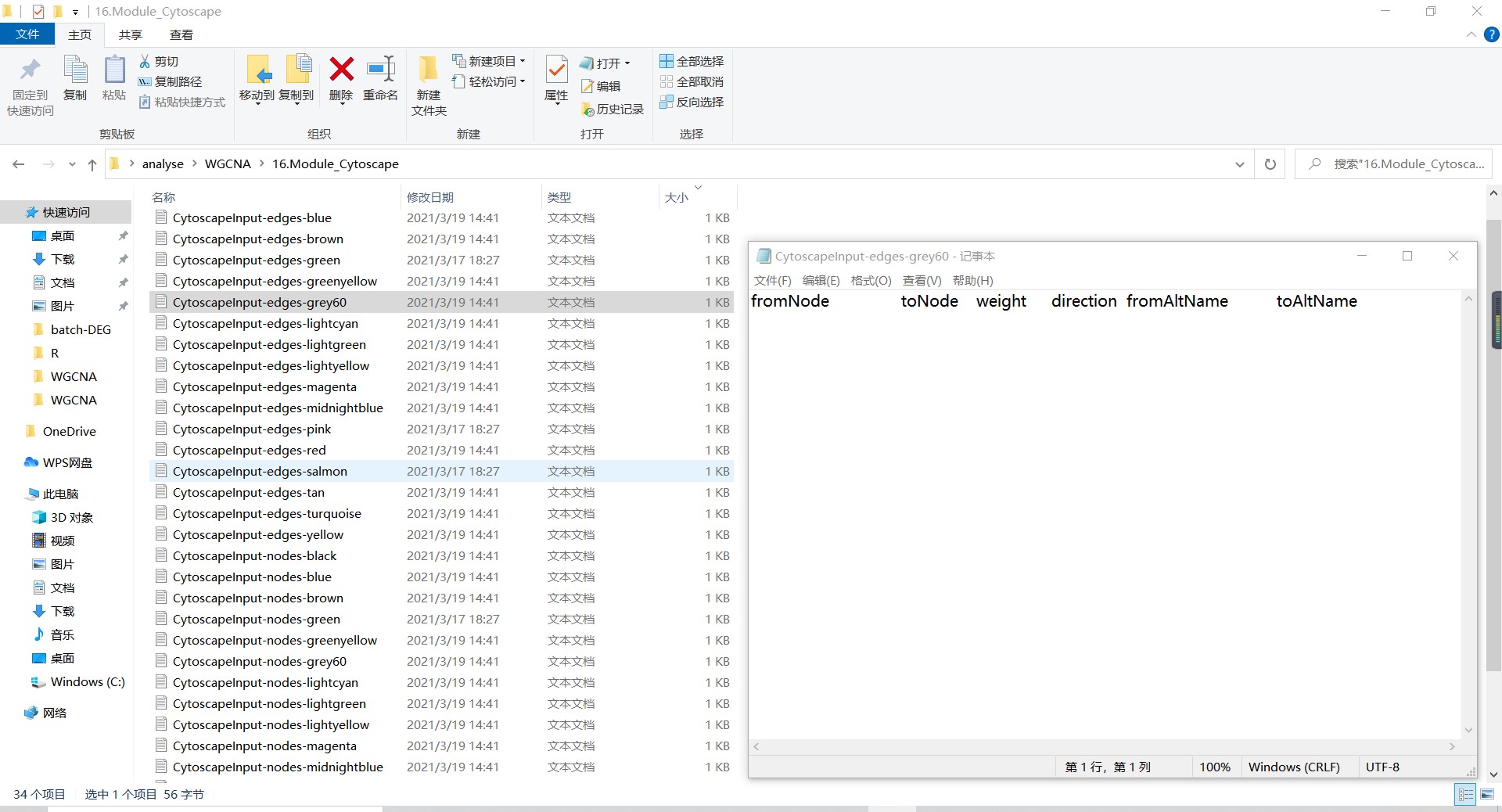Switch to the Share ribbon tab

pyautogui.click(x=131, y=34)
